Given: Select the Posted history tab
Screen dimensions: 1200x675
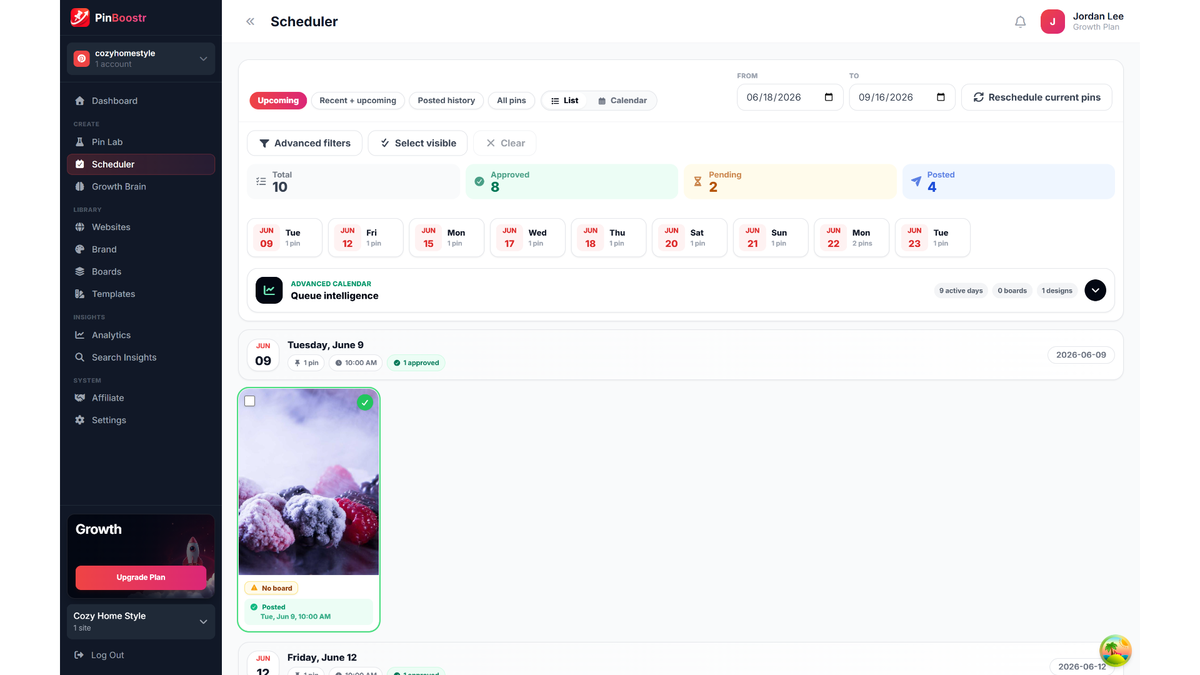Looking at the screenshot, I should [x=446, y=101].
